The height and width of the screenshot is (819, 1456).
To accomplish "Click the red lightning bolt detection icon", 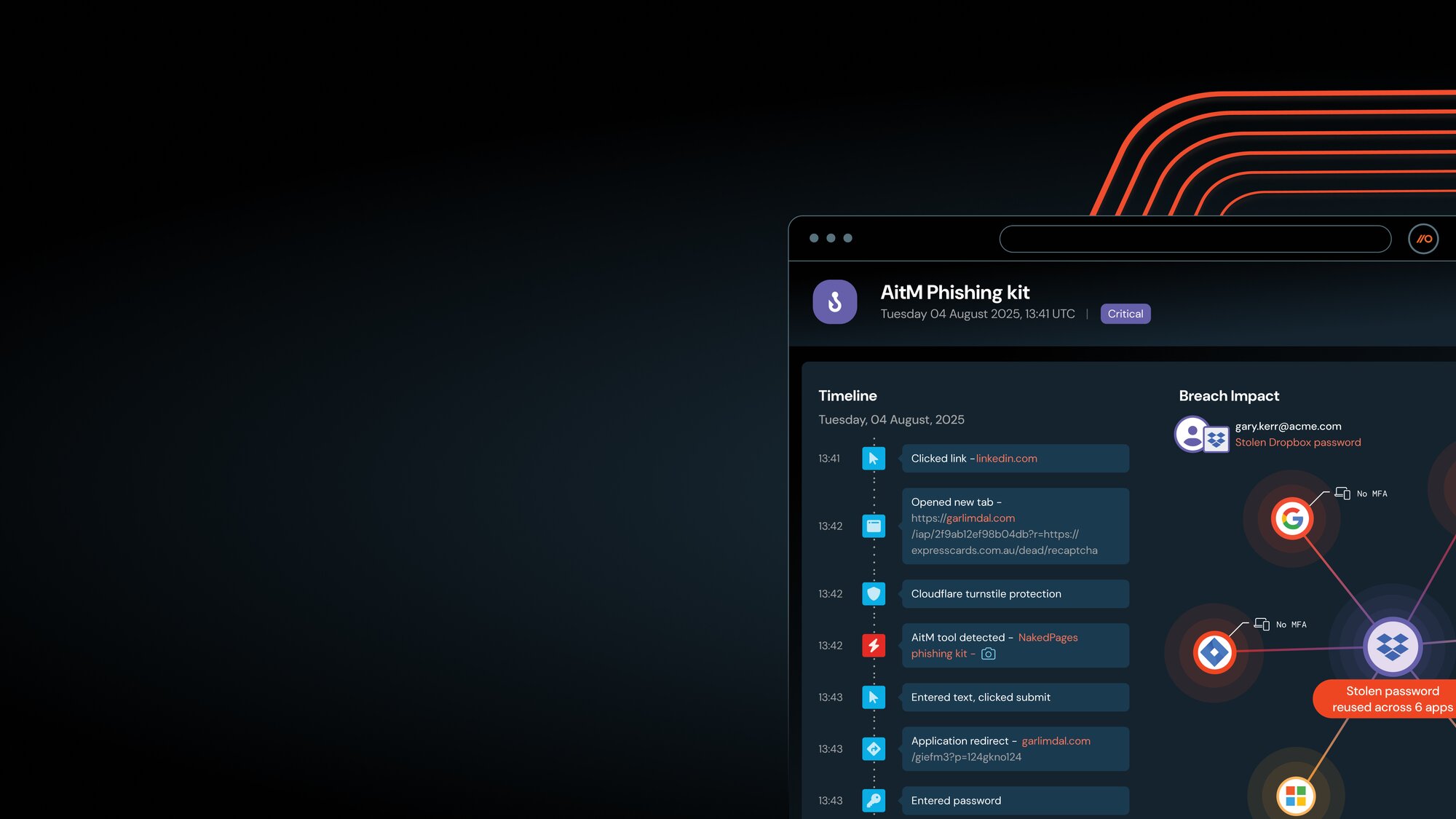I will [874, 646].
